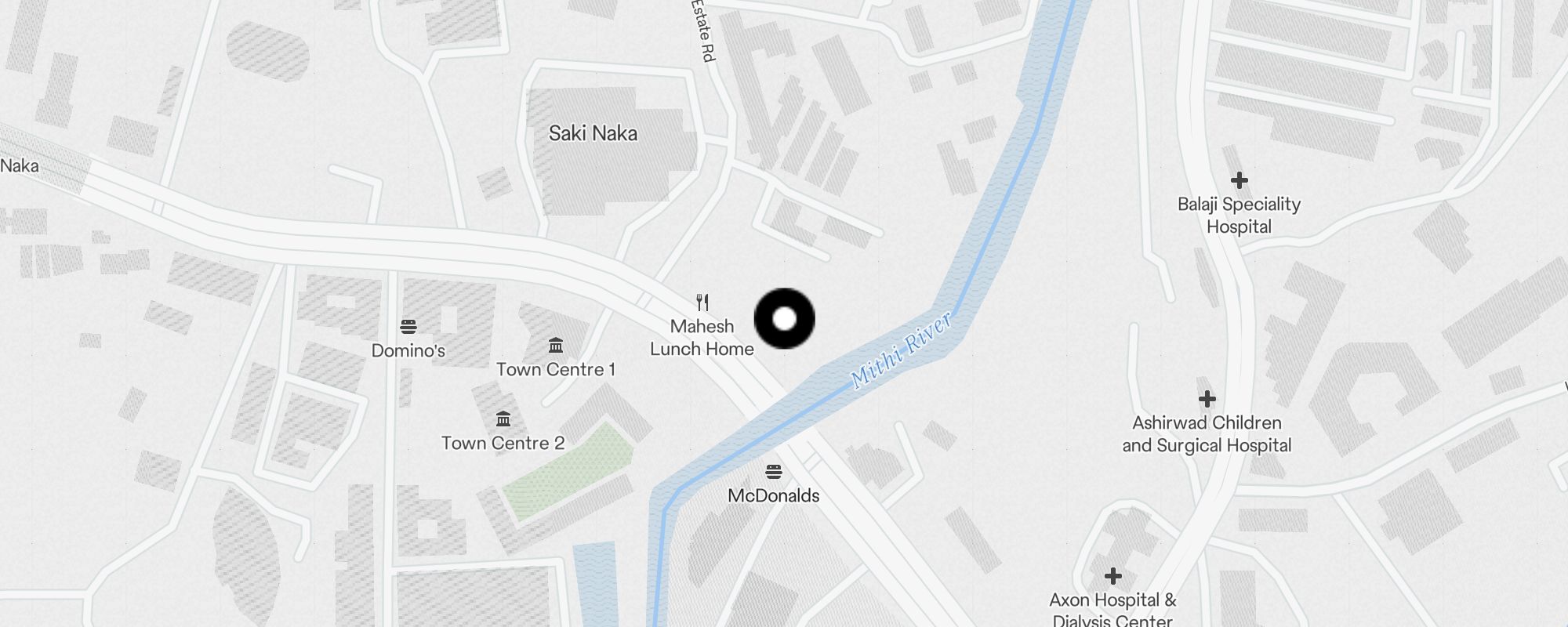
Task: Click the green park area near Town Centre 2
Action: point(568,470)
